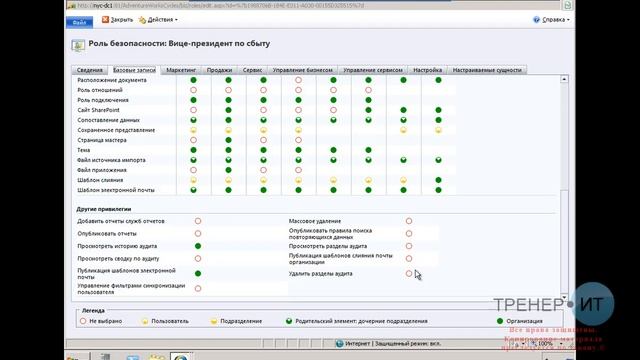Click the Закрыть (Close) red X icon

(x=105, y=19)
